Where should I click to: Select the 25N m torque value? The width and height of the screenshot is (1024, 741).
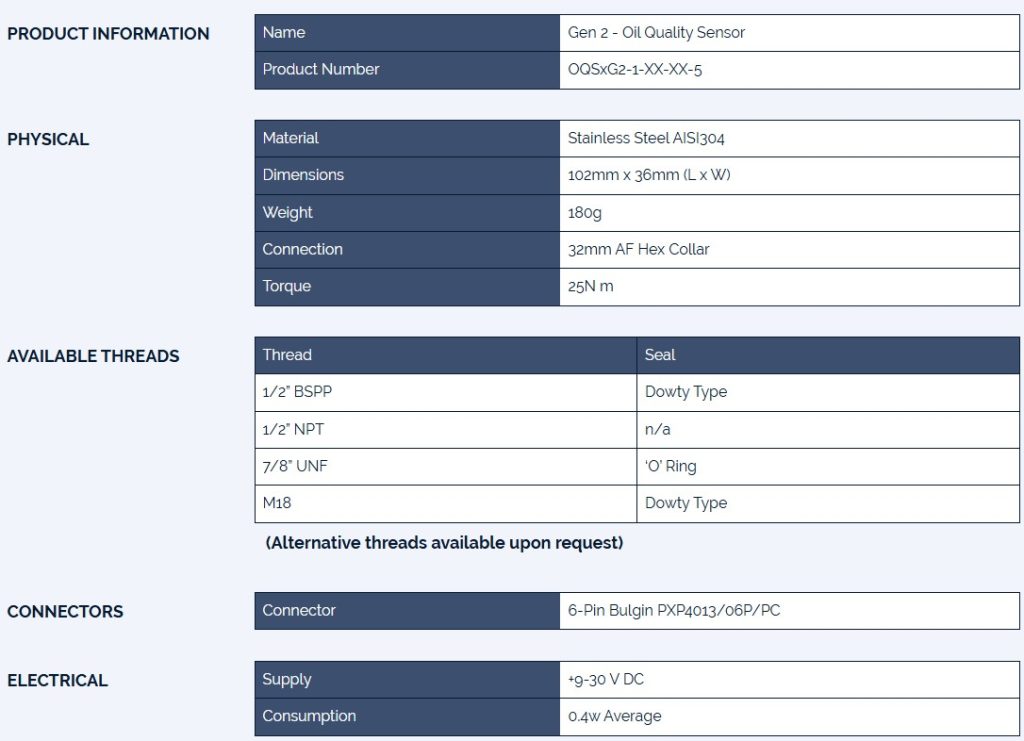coord(591,287)
